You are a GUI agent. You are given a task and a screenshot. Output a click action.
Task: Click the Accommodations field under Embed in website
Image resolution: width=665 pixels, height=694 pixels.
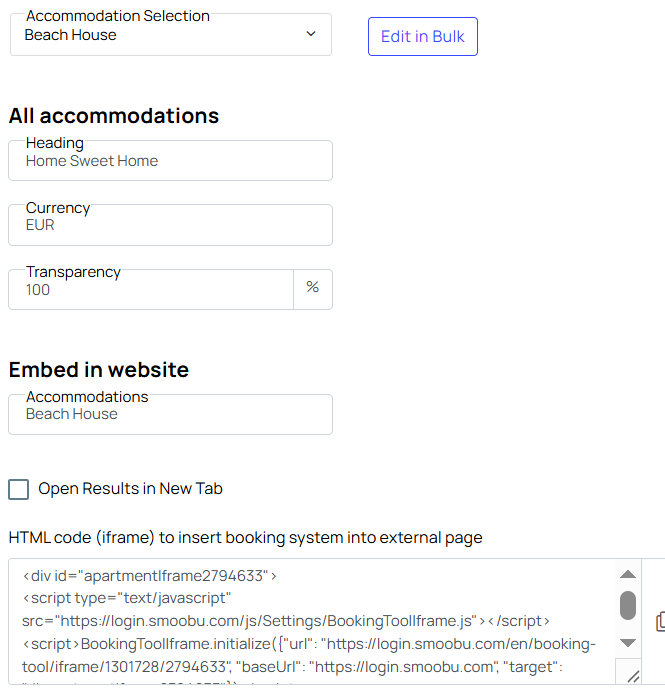tap(170, 414)
